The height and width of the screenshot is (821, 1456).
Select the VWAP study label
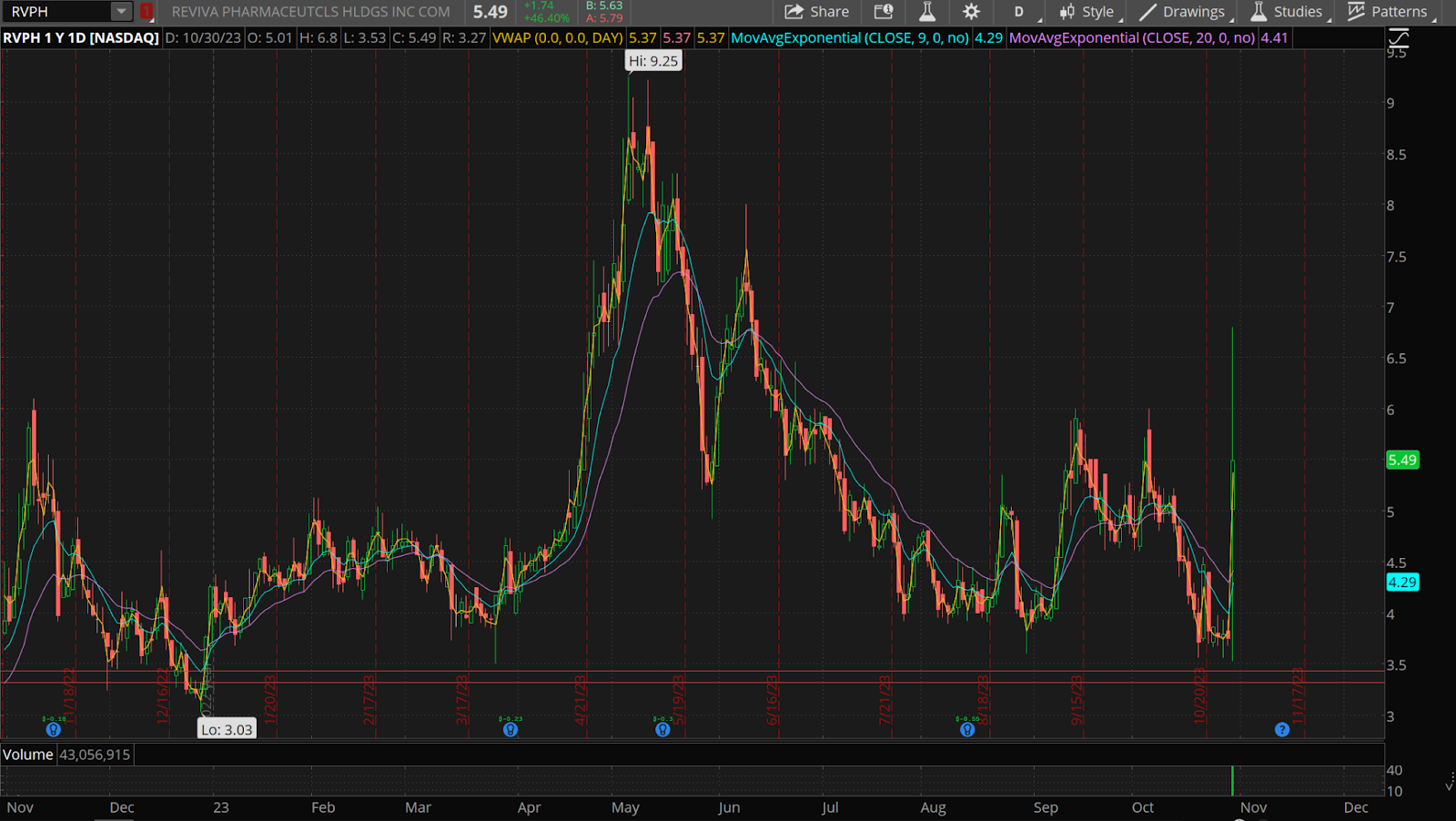coord(557,38)
